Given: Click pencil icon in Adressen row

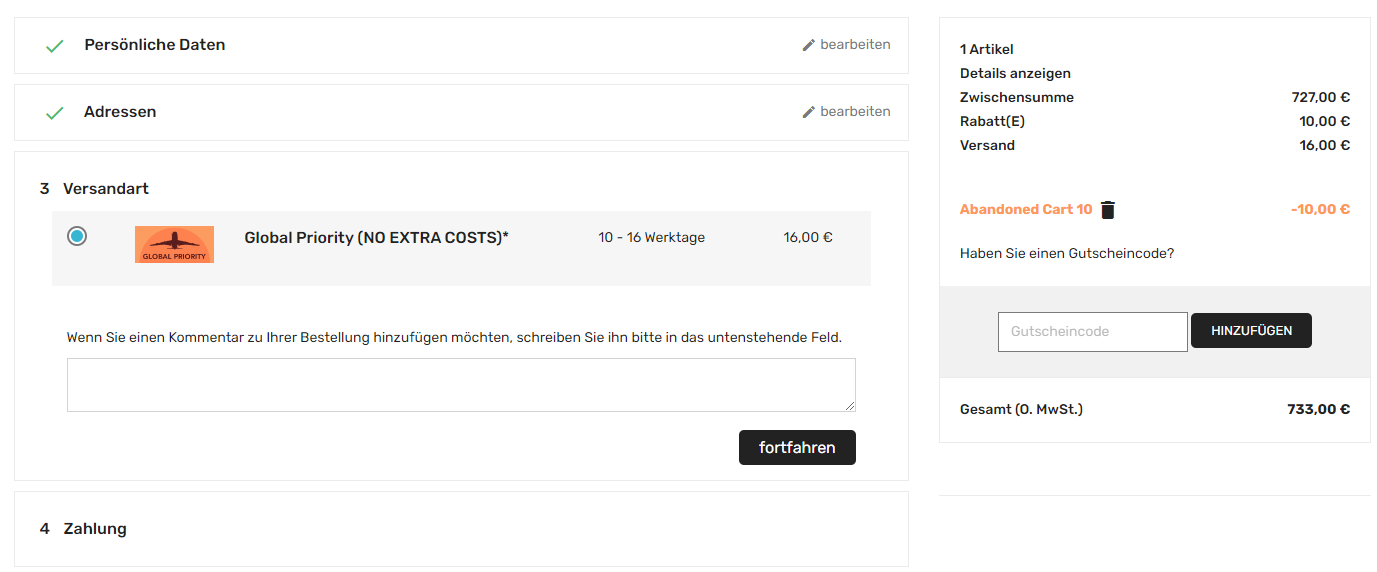Looking at the screenshot, I should (x=809, y=112).
